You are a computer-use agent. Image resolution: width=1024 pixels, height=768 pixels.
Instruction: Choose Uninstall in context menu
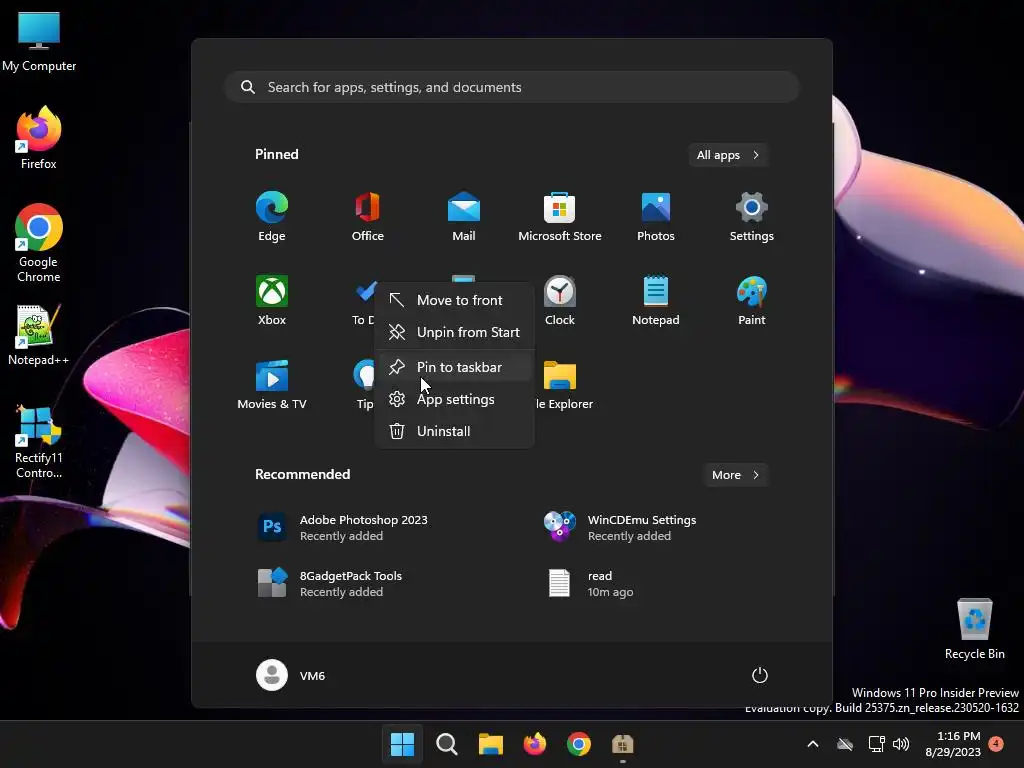tap(455, 431)
